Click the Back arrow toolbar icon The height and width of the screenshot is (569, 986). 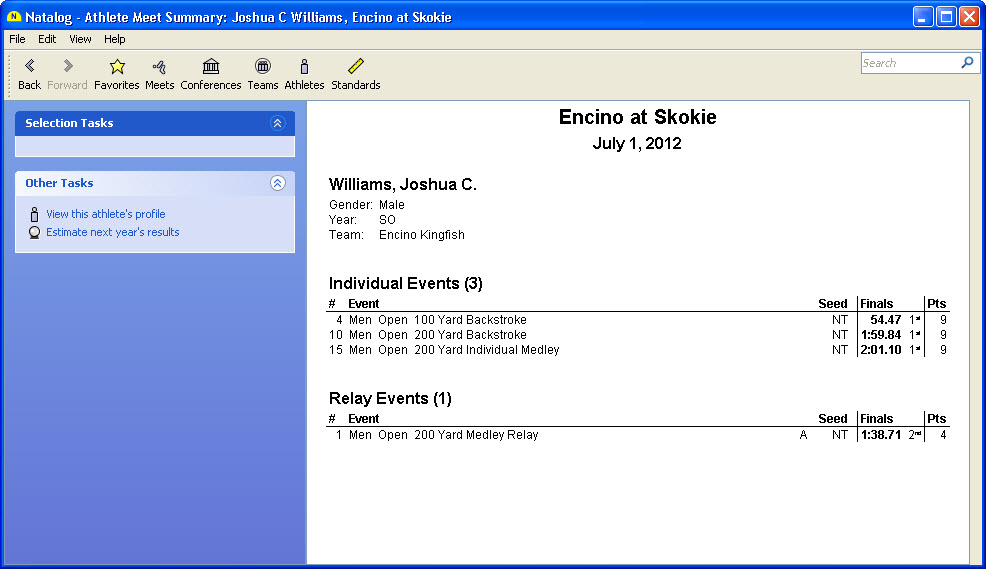tap(29, 67)
